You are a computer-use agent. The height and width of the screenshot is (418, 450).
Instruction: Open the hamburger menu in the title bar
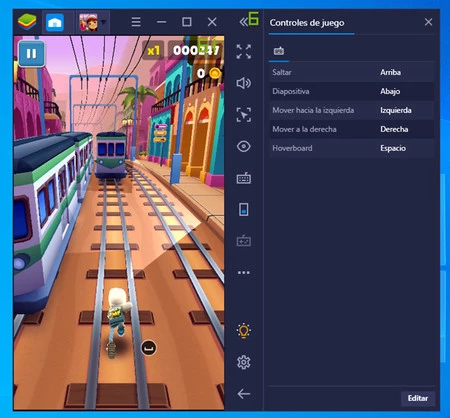[x=136, y=22]
